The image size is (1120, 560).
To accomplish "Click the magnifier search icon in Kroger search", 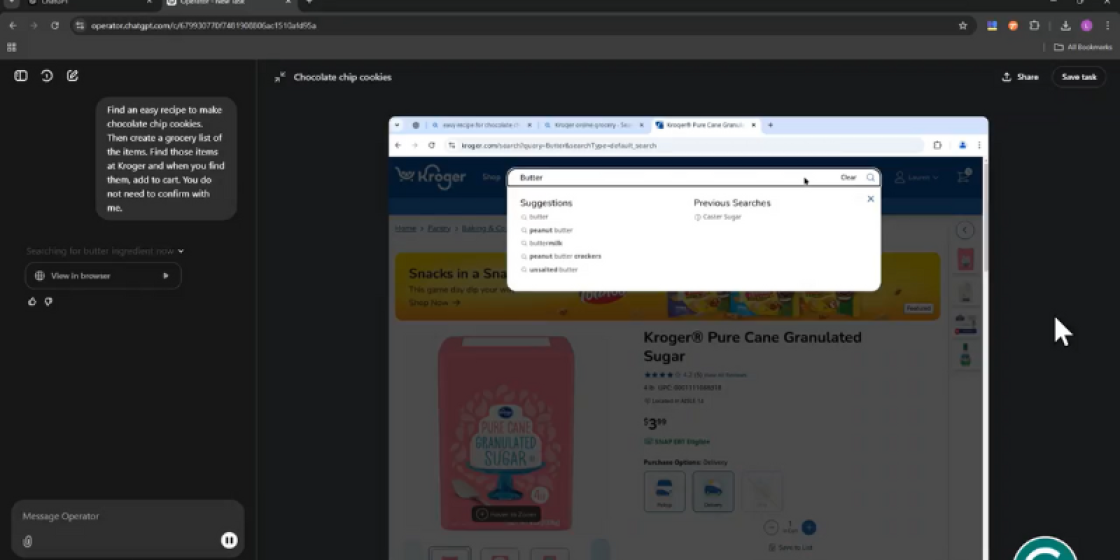I will 870,177.
